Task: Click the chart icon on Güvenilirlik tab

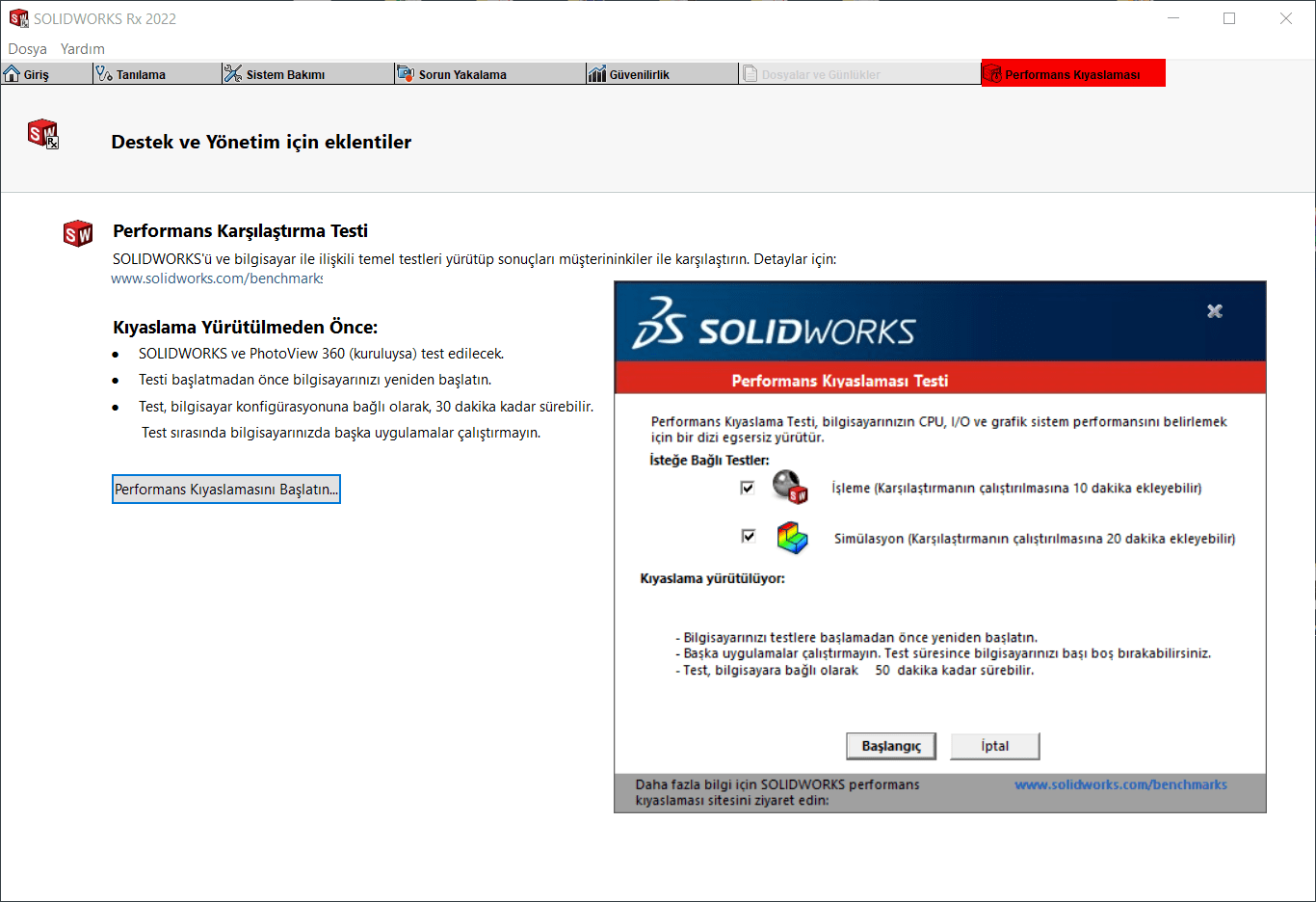Action: pyautogui.click(x=597, y=73)
